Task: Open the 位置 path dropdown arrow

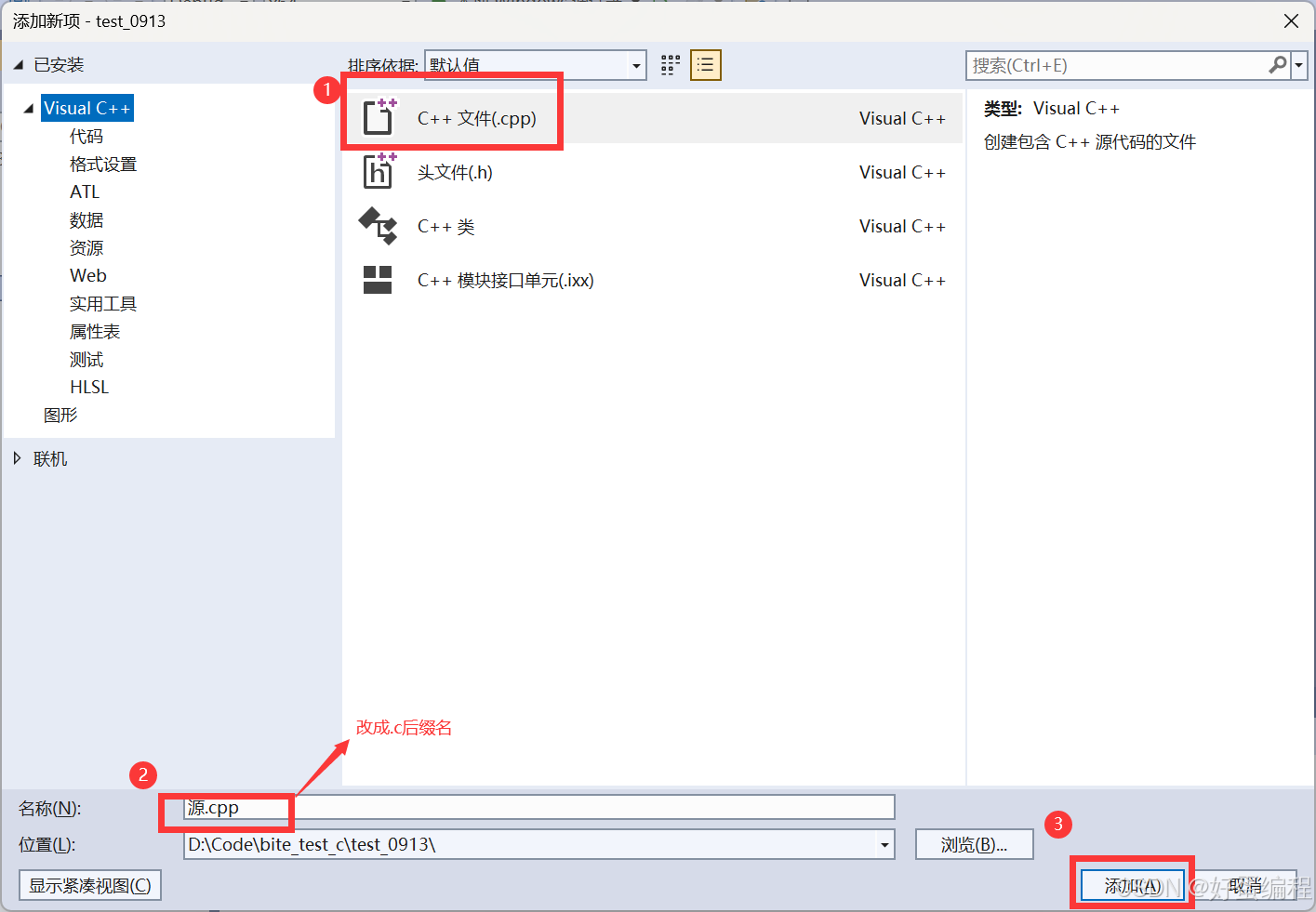Action: click(883, 844)
